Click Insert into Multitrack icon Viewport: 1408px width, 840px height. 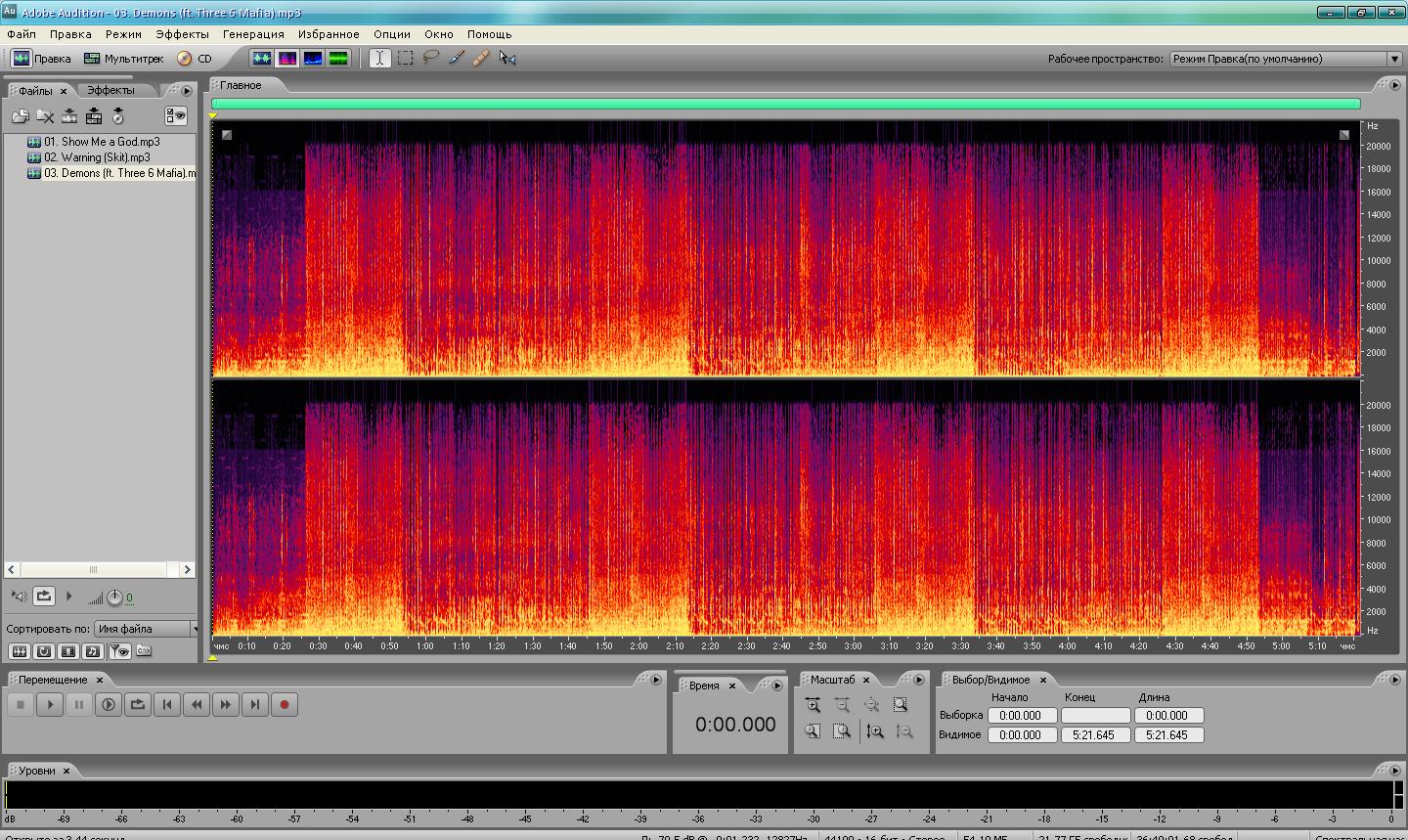point(94,116)
